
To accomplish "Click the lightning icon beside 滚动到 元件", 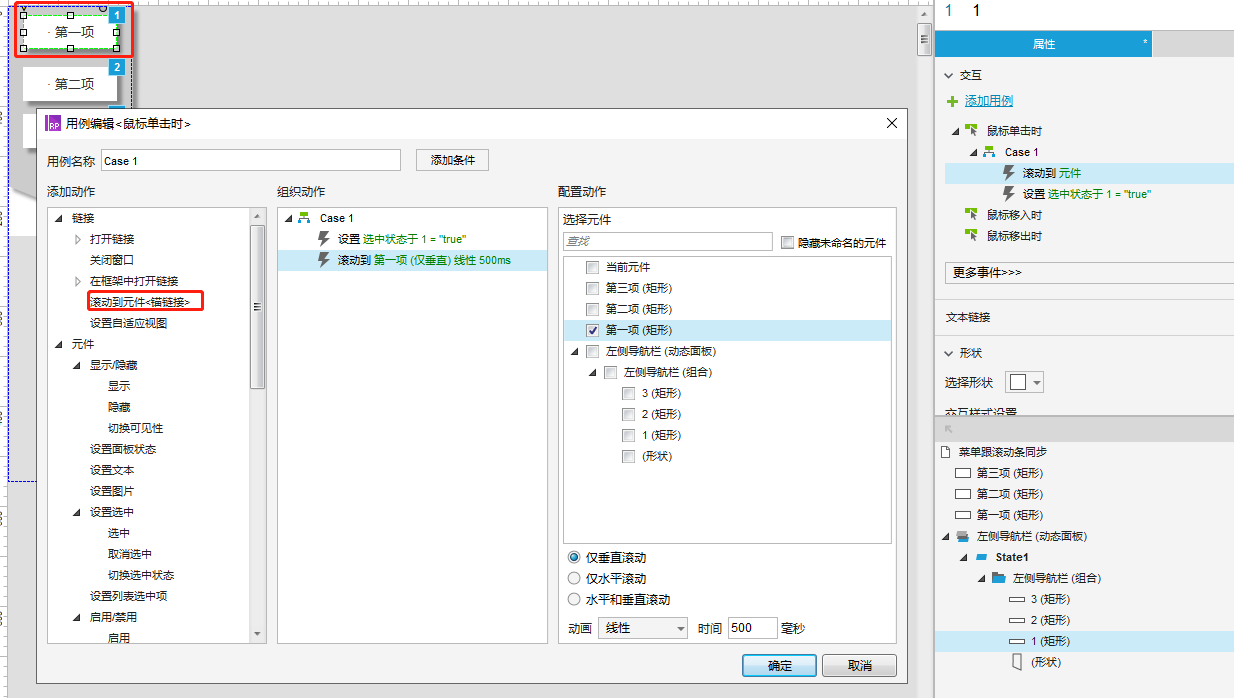I will 1008,173.
